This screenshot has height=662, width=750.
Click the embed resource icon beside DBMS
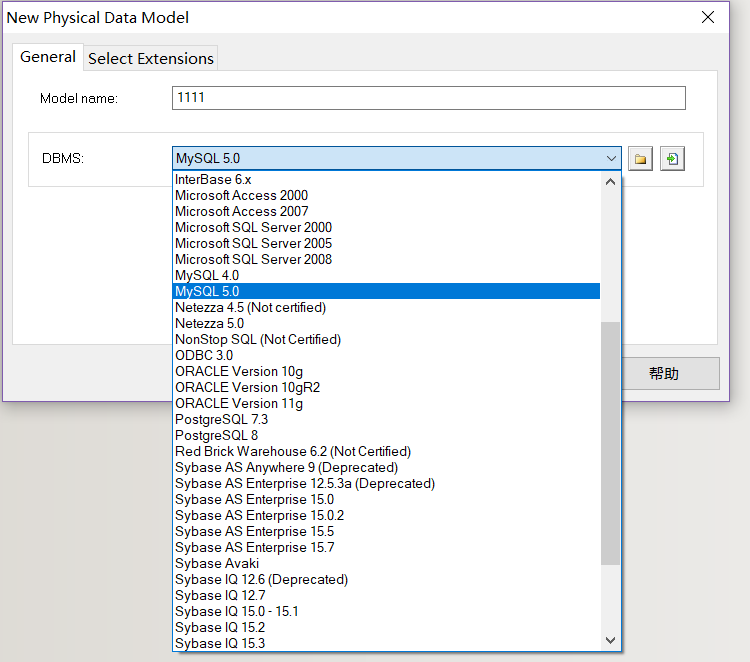pos(672,159)
